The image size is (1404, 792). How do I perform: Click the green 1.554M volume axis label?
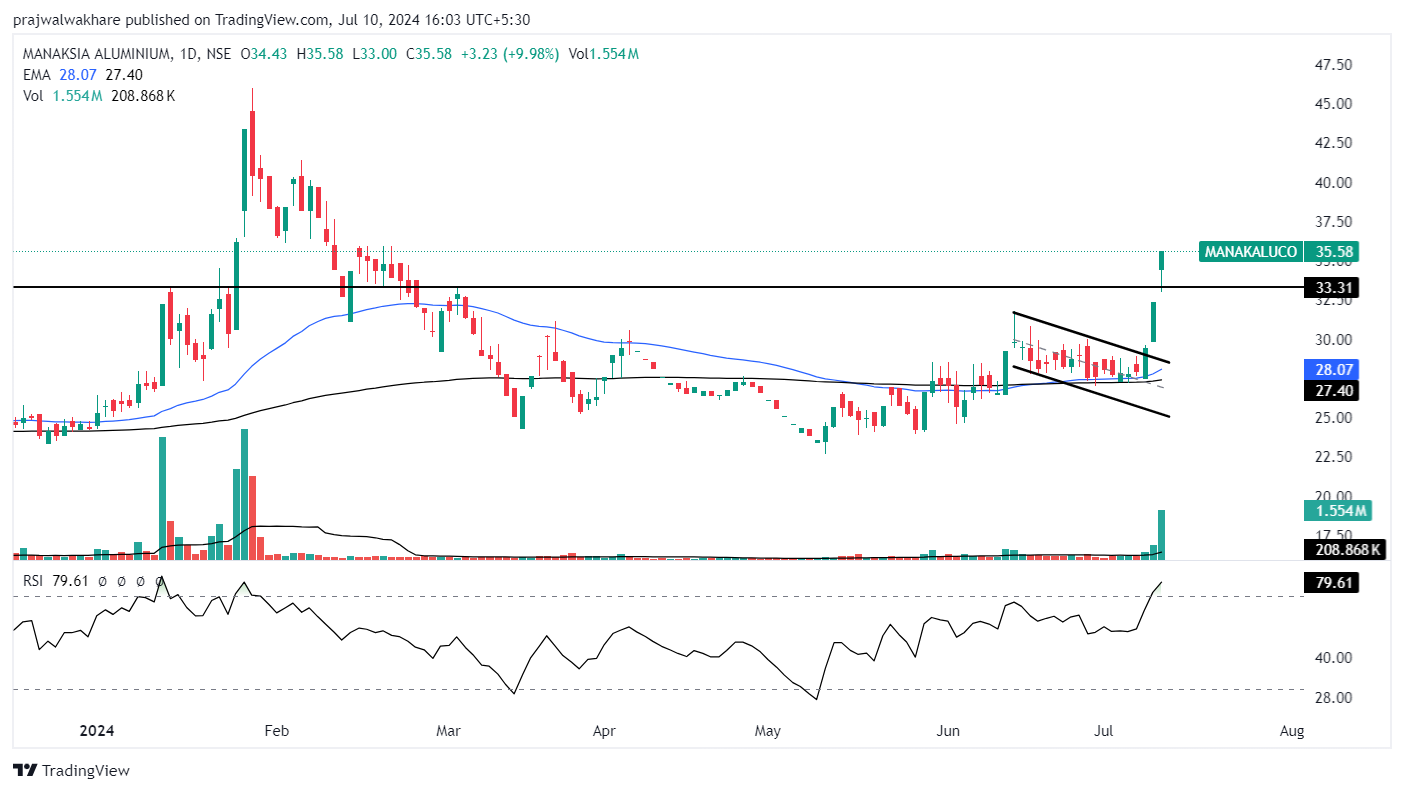tap(1335, 511)
